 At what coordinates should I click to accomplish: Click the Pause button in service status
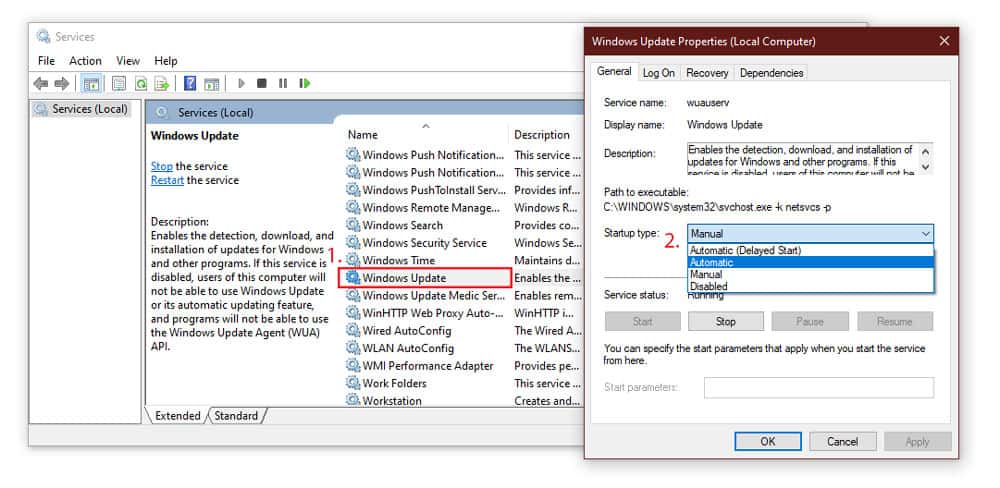(x=810, y=322)
